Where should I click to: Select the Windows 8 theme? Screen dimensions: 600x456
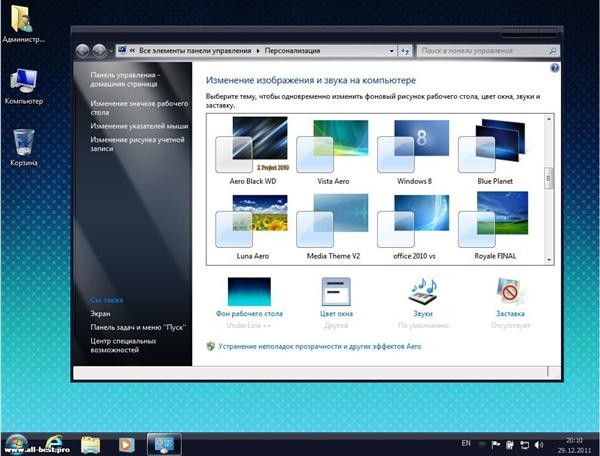pos(414,151)
